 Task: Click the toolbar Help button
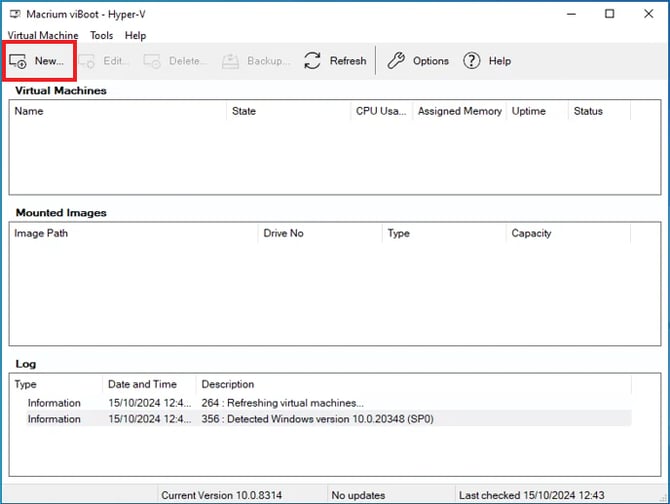(487, 61)
